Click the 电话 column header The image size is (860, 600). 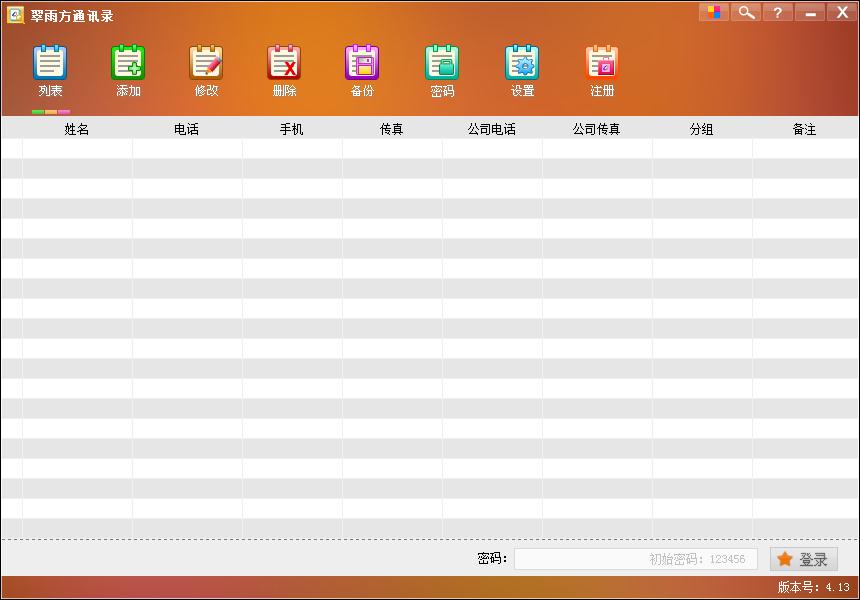click(x=187, y=129)
